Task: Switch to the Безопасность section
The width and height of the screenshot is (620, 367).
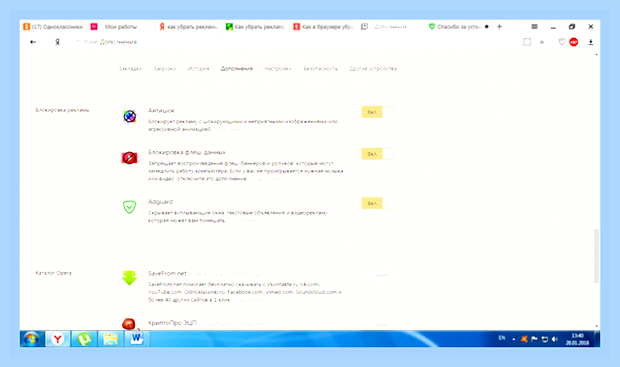Action: pos(321,69)
